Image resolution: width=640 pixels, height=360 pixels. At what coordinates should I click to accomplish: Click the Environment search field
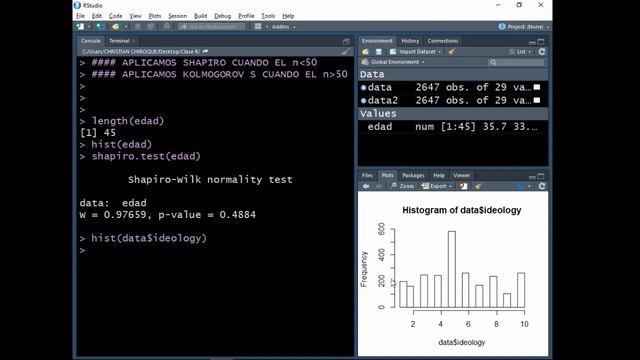pyautogui.click(x=516, y=62)
